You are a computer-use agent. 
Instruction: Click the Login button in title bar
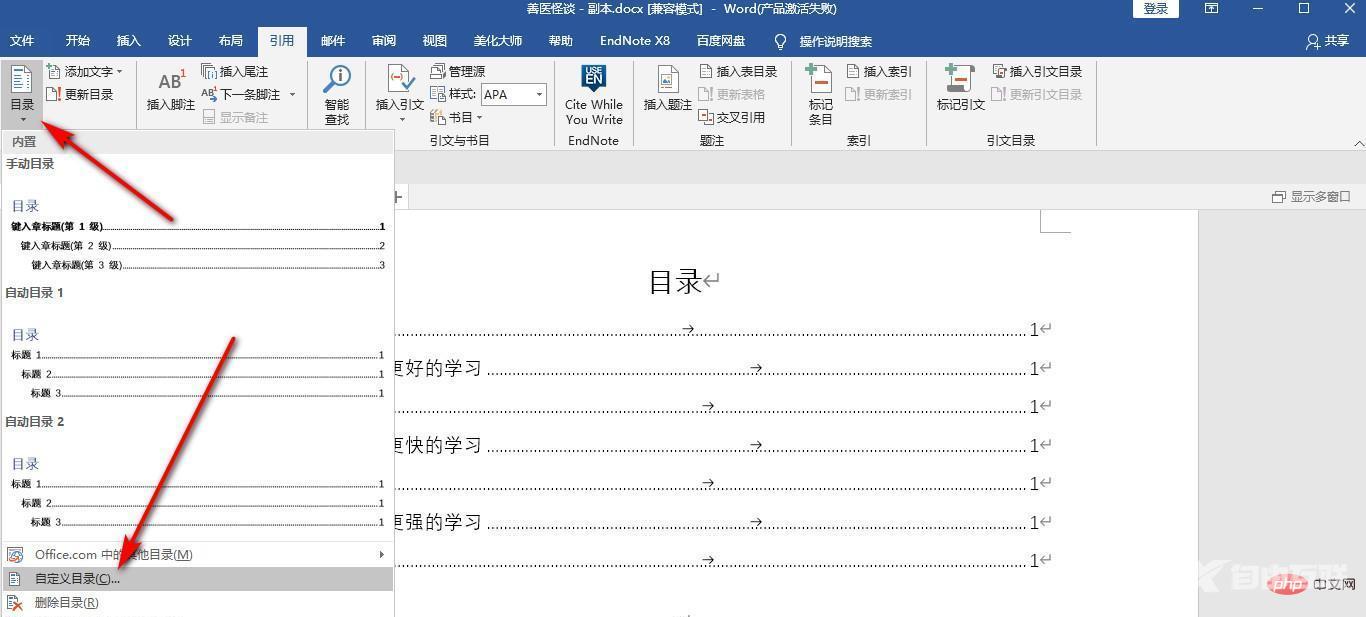[x=1156, y=9]
